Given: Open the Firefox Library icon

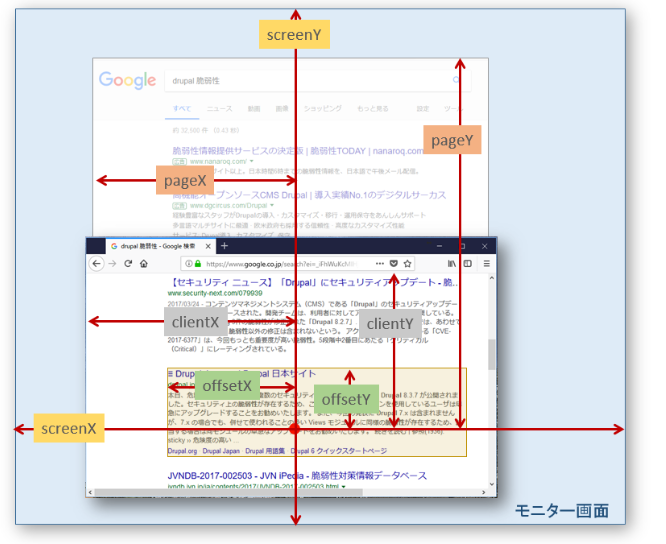Looking at the screenshot, I should click(452, 264).
